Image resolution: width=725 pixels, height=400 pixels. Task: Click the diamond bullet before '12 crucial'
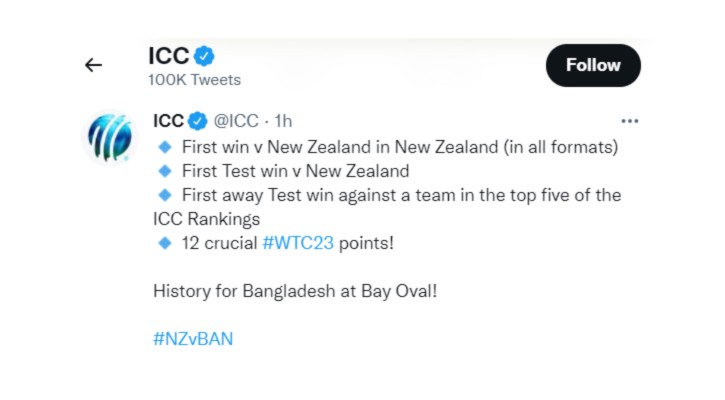(165, 243)
